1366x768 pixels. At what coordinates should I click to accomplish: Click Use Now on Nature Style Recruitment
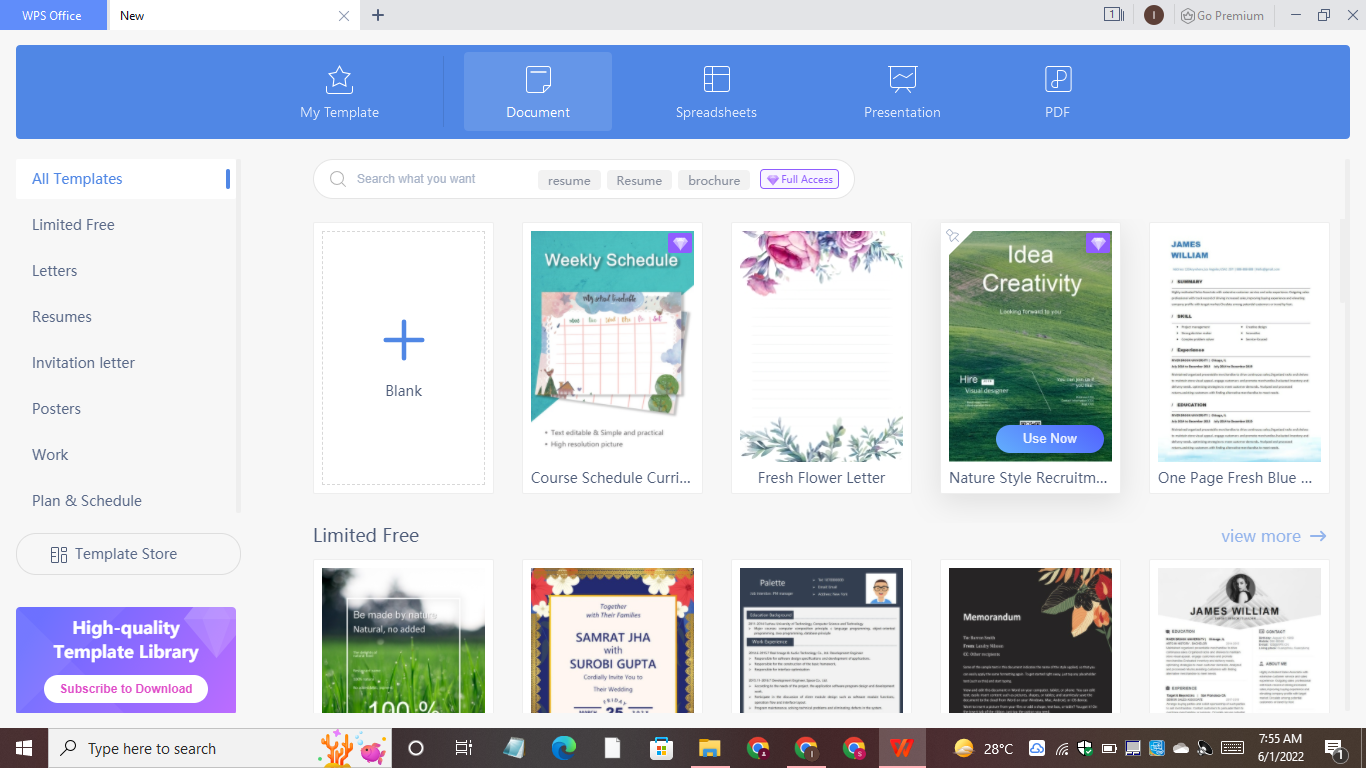click(1049, 438)
